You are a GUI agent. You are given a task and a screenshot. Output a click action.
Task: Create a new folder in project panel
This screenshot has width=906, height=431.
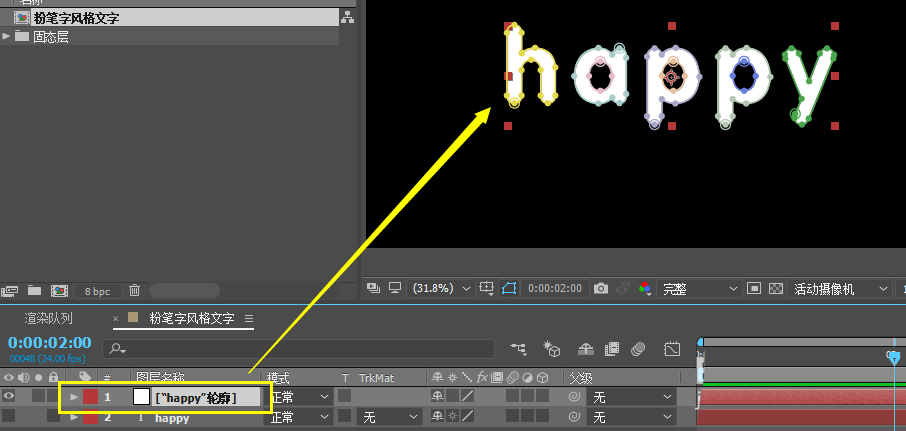click(35, 291)
